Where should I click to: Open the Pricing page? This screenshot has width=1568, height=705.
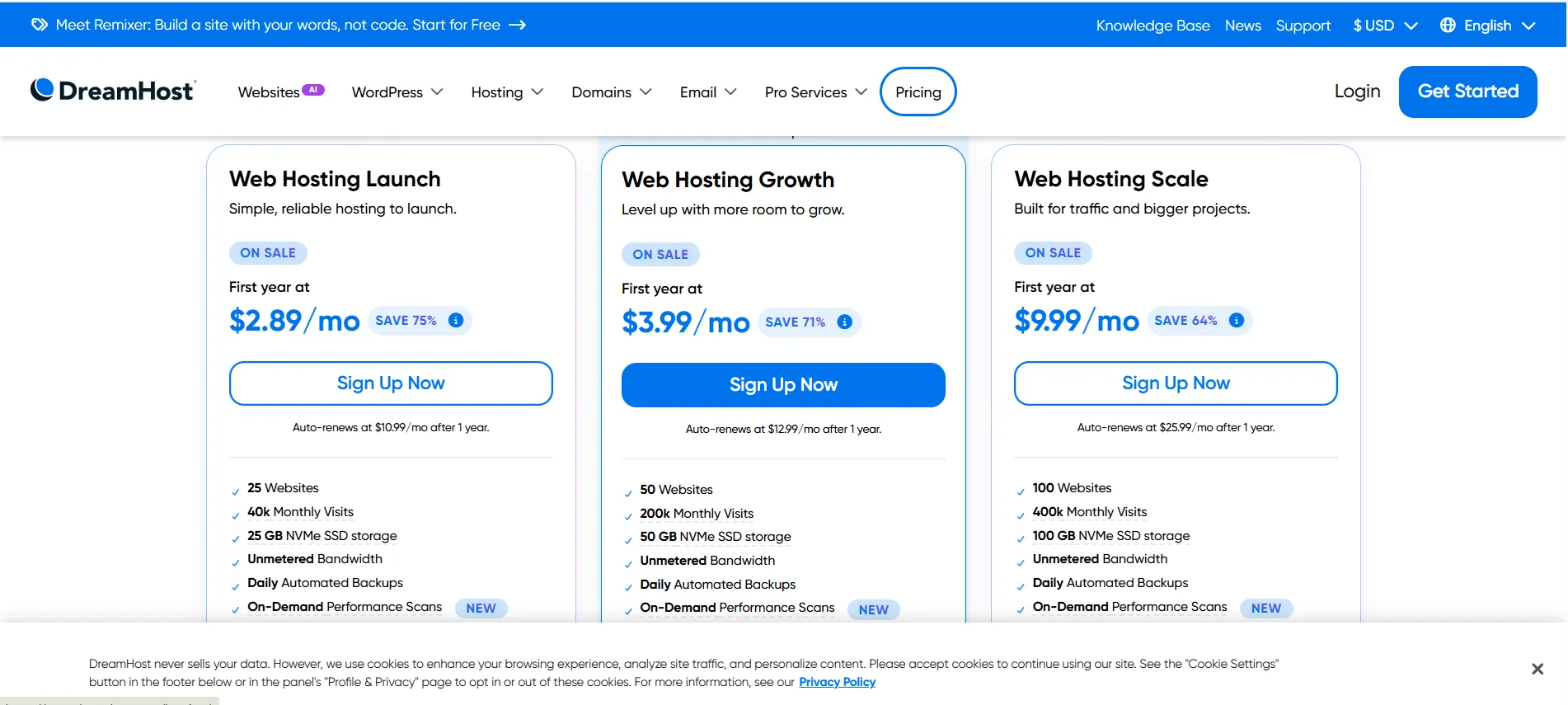[918, 92]
